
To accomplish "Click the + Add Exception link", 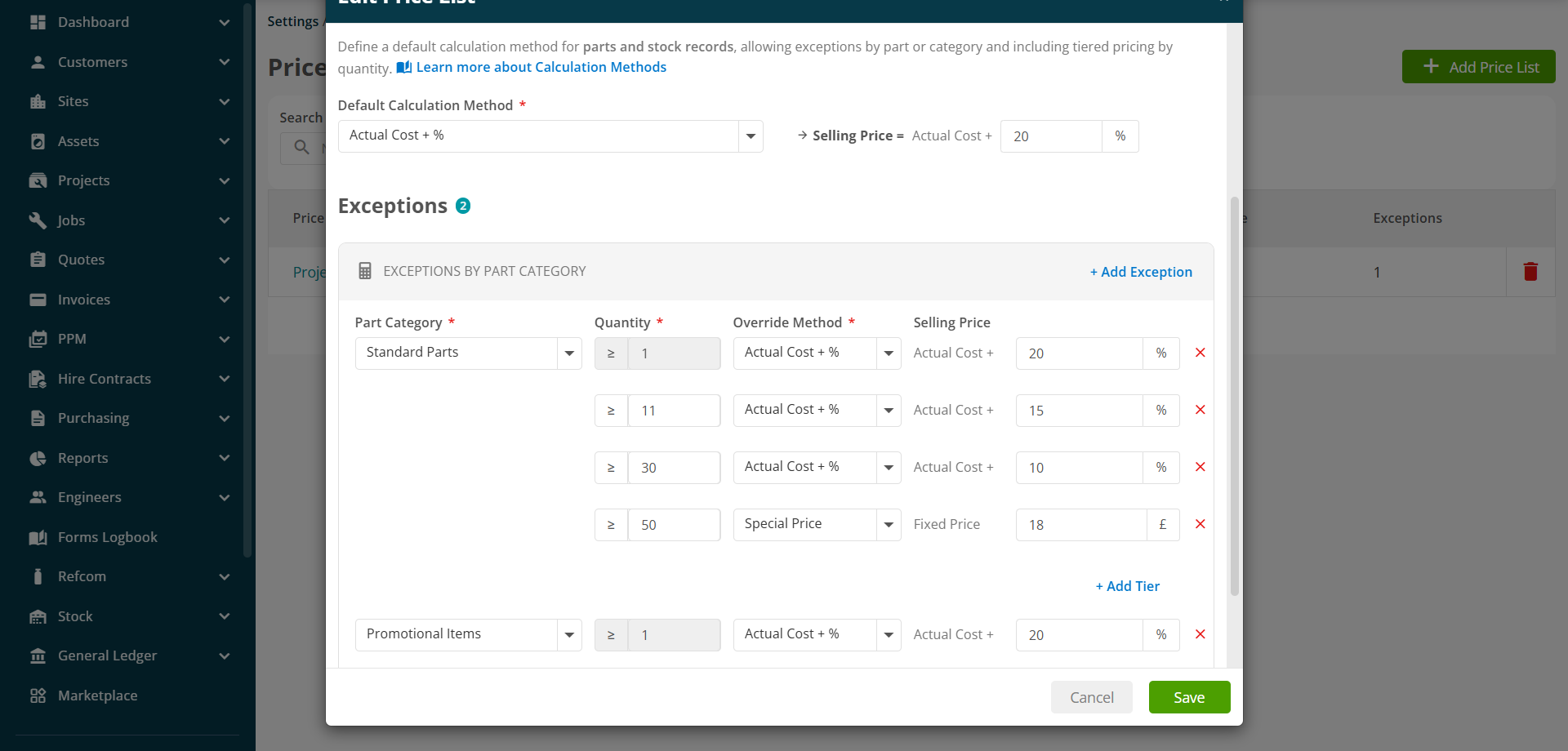I will [1141, 272].
